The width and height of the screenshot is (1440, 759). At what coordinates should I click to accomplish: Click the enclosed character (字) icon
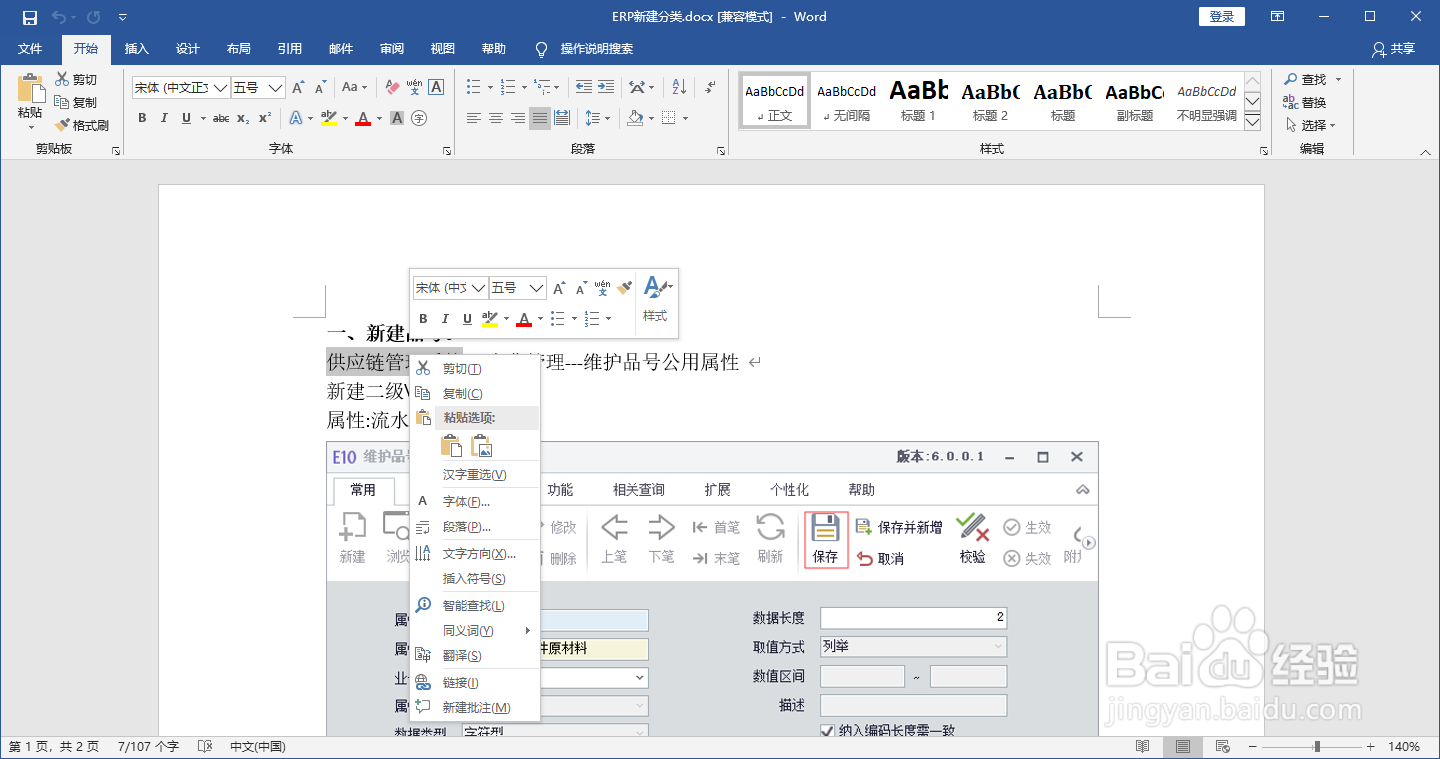click(419, 118)
